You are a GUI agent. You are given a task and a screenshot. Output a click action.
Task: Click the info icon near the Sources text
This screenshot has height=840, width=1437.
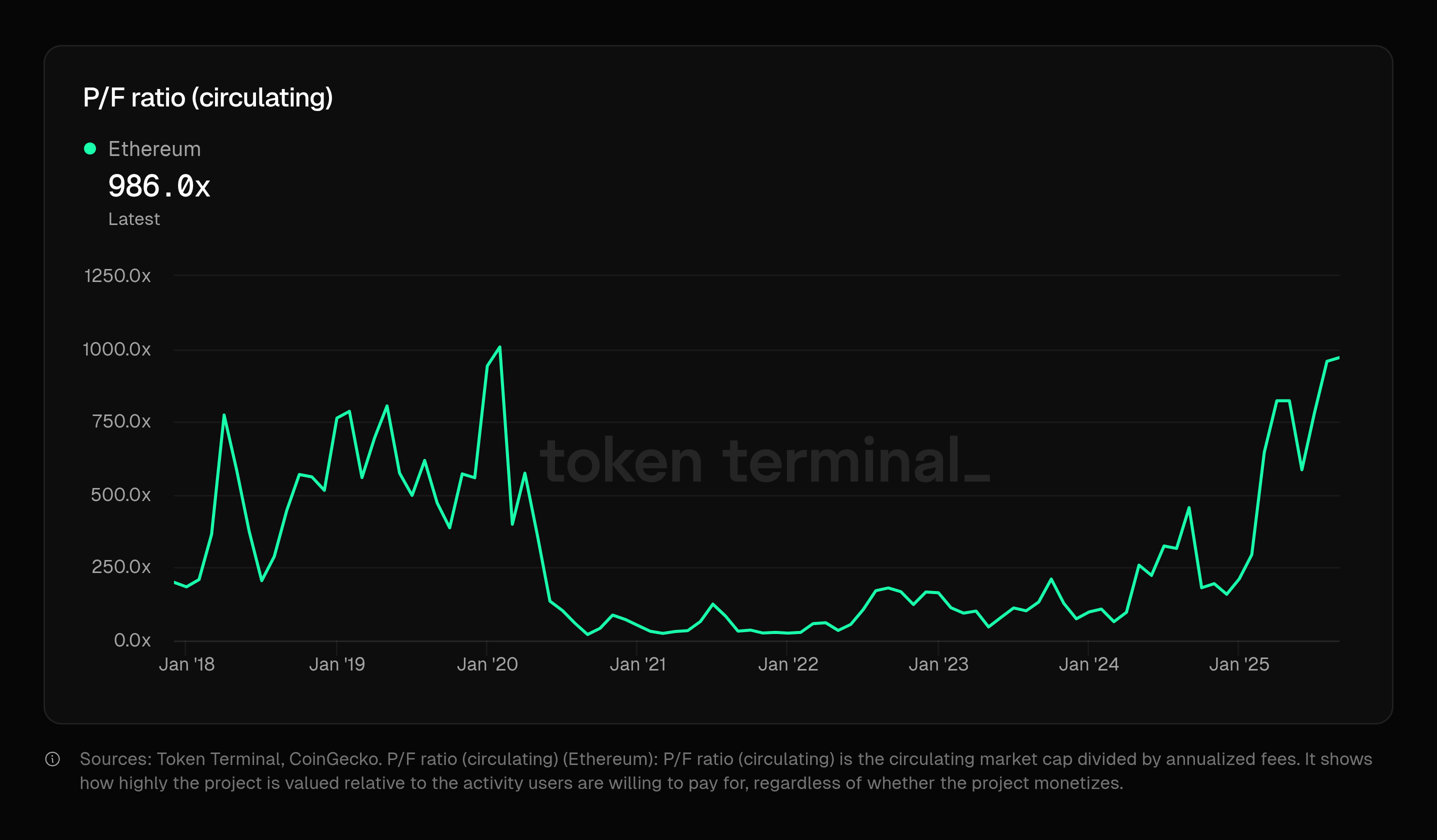point(52,760)
